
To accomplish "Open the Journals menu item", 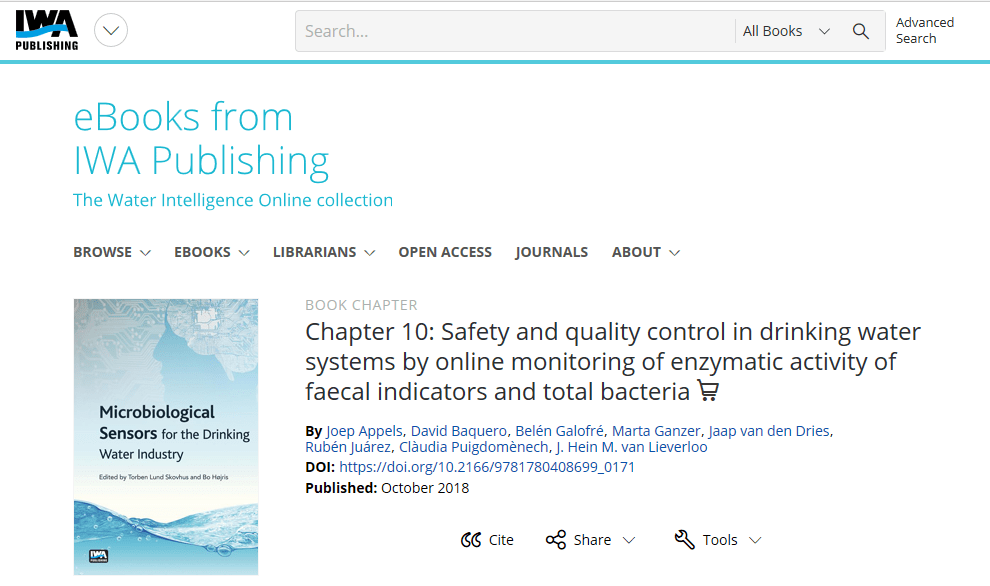I will (552, 252).
